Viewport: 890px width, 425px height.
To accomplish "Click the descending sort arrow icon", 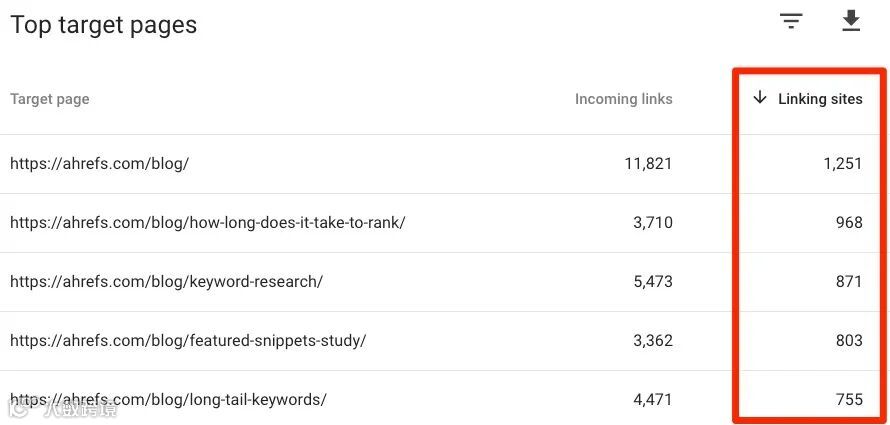I will (760, 98).
